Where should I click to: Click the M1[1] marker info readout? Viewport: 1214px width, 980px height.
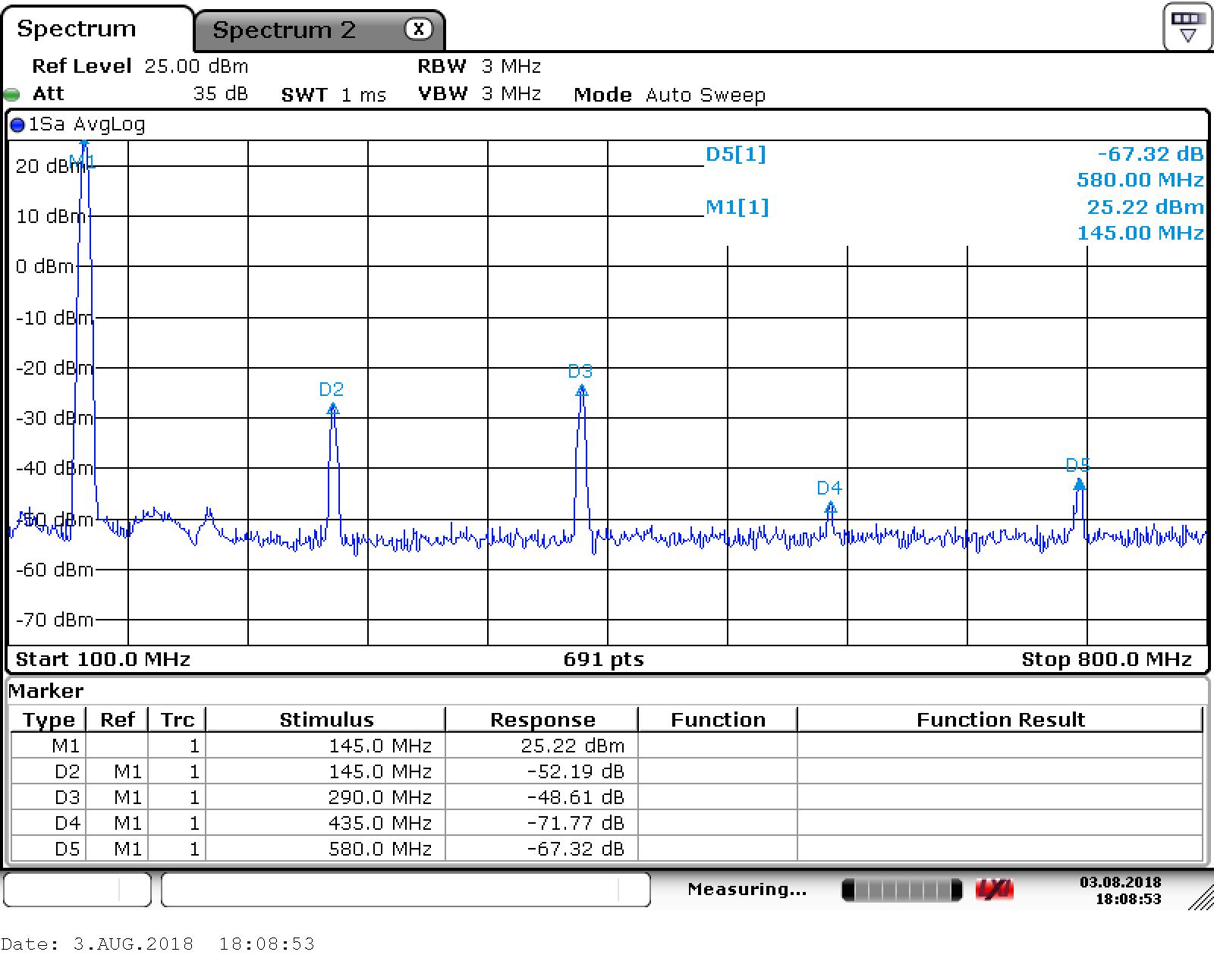955,219
